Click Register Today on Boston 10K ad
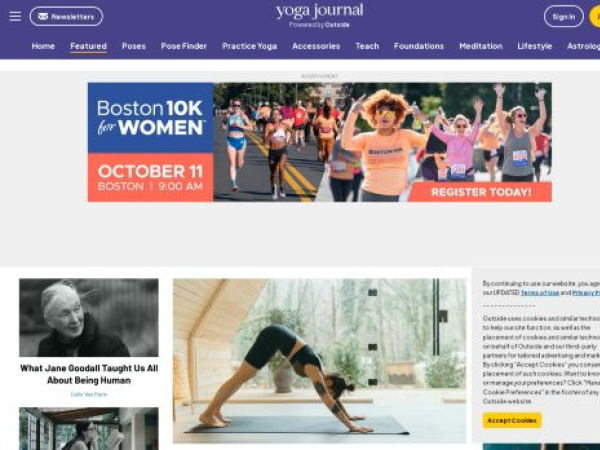This screenshot has width=600, height=450. [x=481, y=192]
